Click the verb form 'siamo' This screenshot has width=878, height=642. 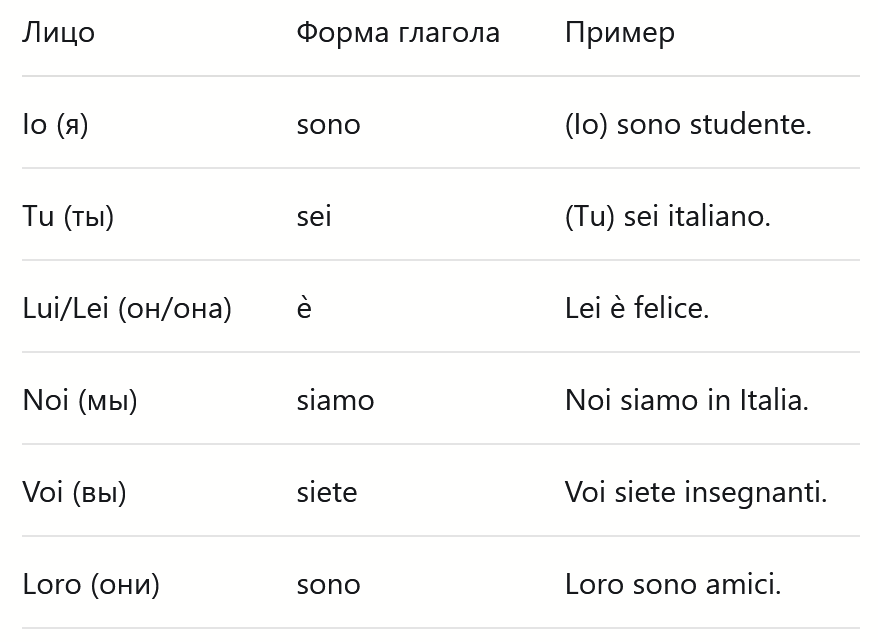(x=335, y=401)
